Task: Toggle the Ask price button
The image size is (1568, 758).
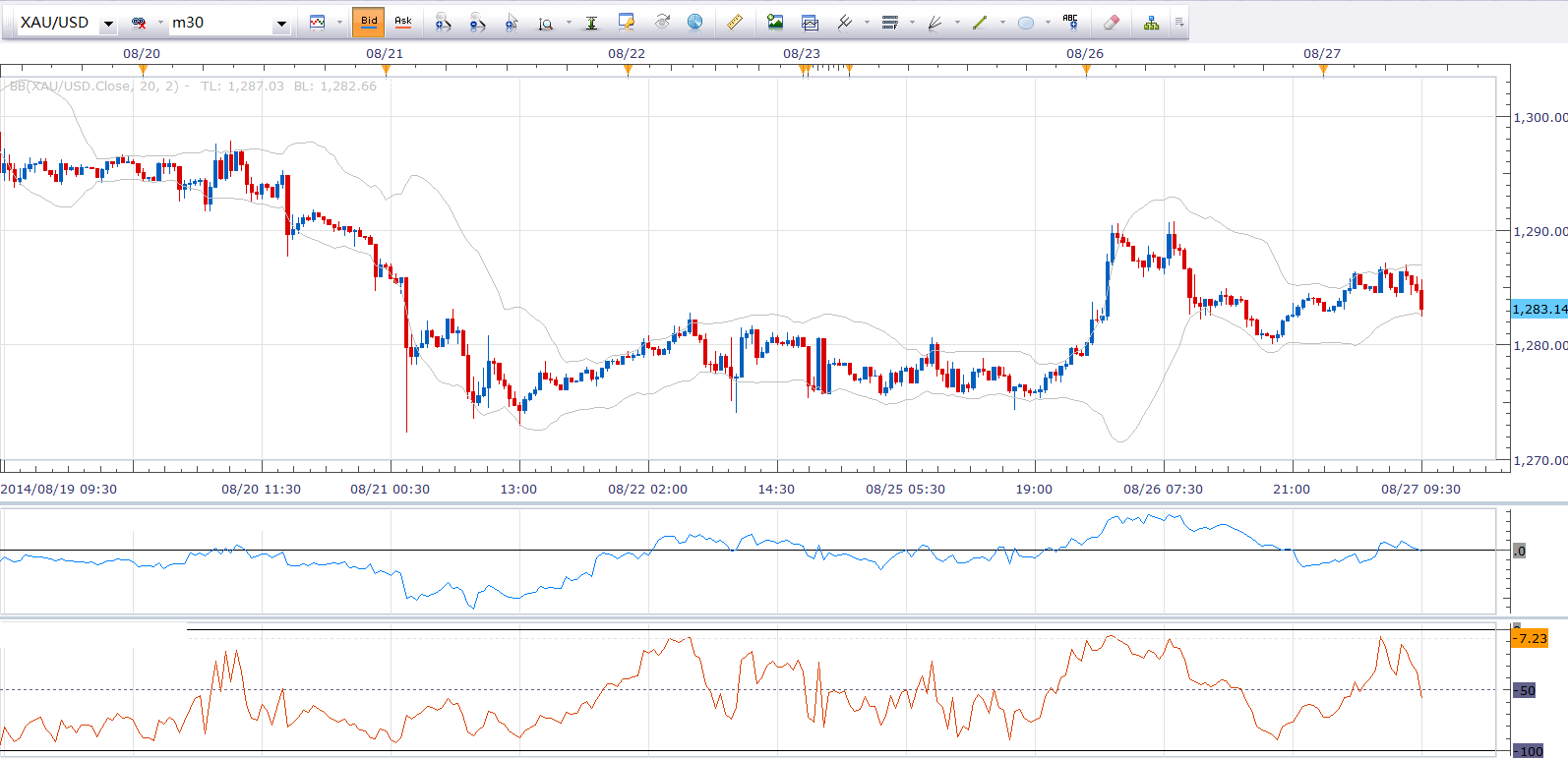Action: [403, 22]
